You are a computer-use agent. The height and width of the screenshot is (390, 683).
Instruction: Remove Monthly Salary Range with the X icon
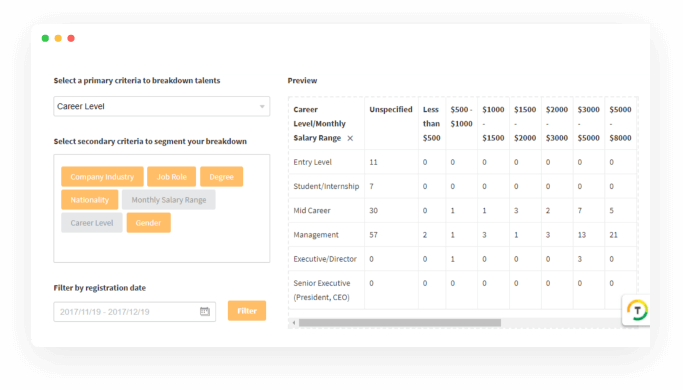(350, 138)
